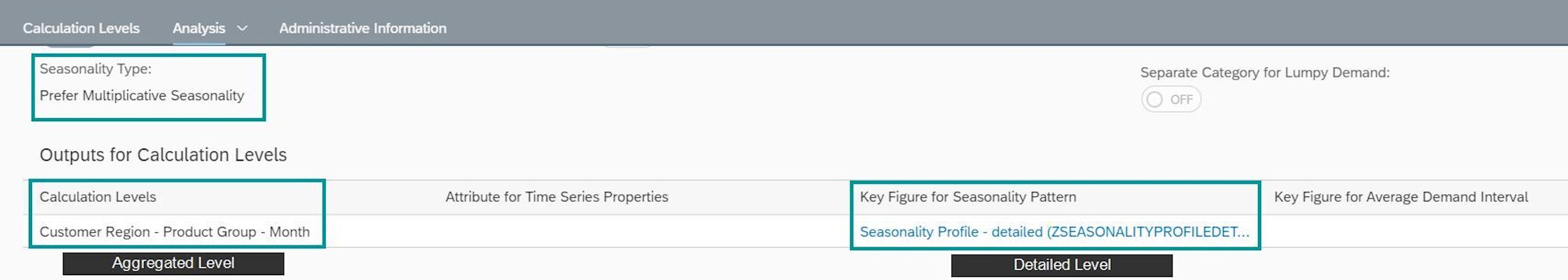Screen dimensions: 1568x280
Task: Click Key Figure for Seasonality Pattern header
Action: (x=968, y=197)
